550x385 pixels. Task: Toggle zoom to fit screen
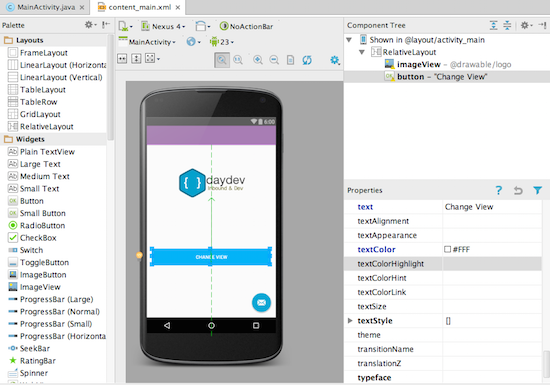pos(222,60)
